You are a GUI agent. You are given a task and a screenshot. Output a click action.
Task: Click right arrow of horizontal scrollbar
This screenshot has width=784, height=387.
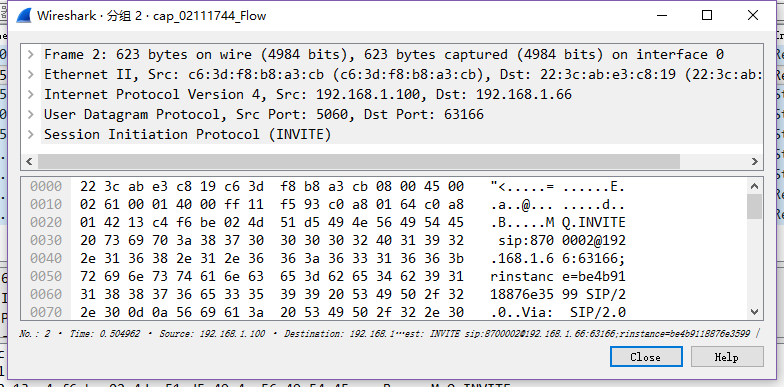(x=755, y=162)
